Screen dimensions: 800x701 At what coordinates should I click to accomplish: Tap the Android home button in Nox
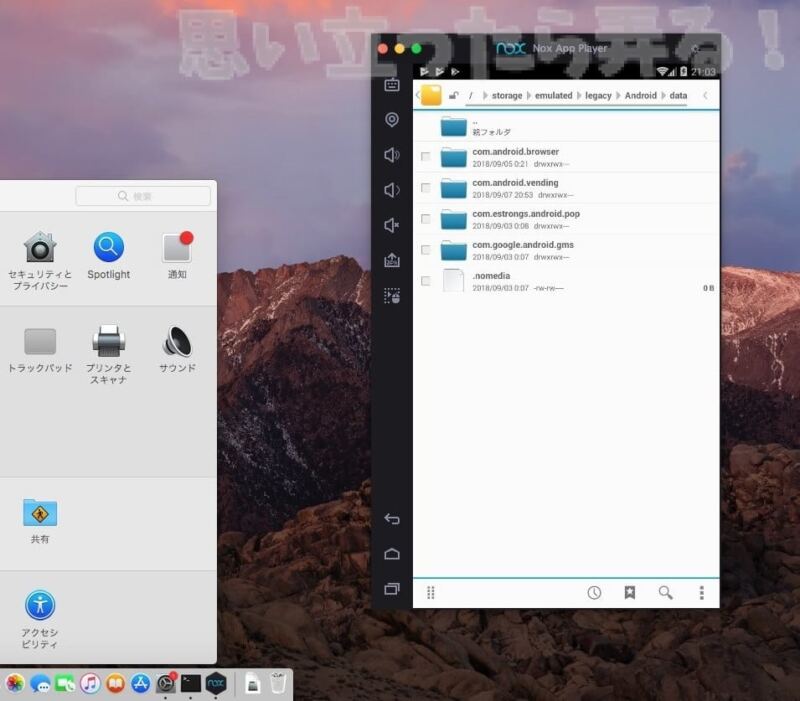pyautogui.click(x=392, y=554)
